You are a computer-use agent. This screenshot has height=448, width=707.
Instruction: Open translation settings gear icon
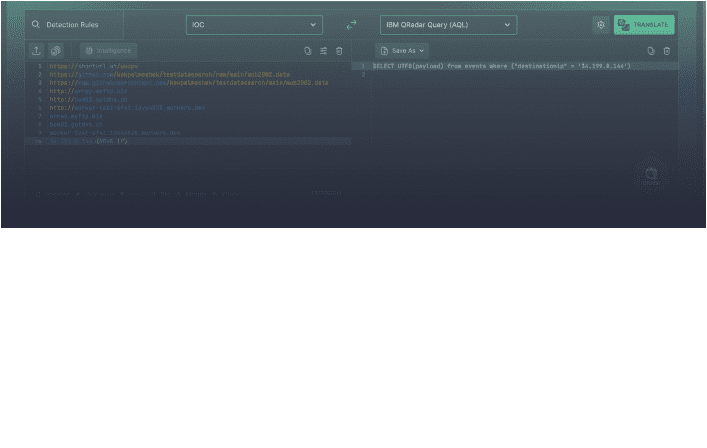600,24
